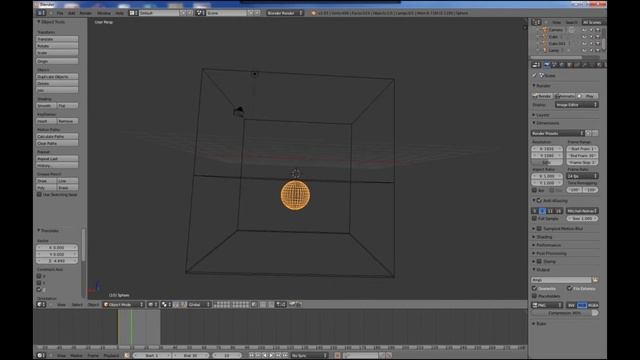Open the Timeline editor type icon
Viewport: 640px width, 360px height.
41,355
